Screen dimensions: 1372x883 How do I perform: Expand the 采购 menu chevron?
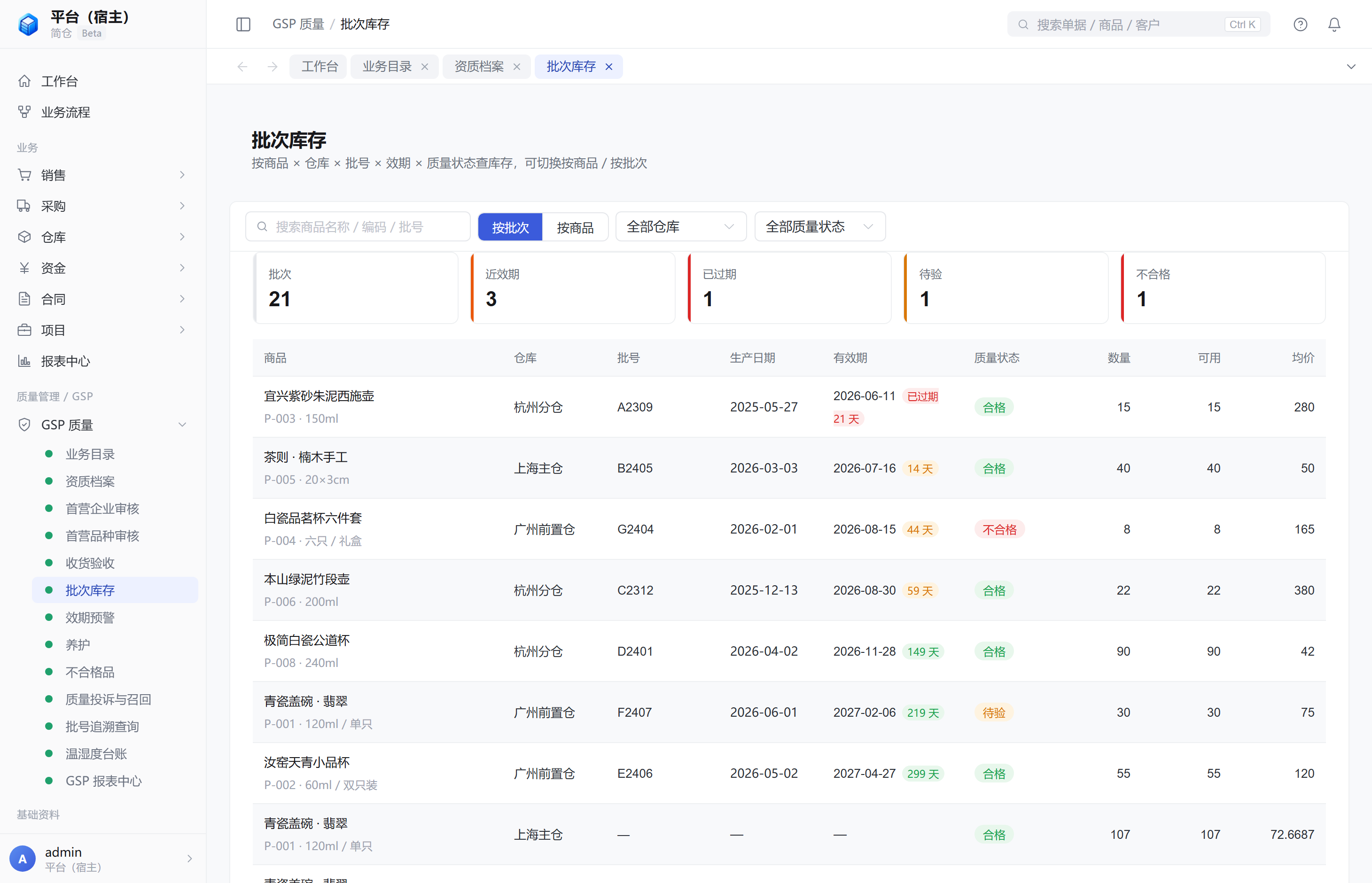(182, 206)
